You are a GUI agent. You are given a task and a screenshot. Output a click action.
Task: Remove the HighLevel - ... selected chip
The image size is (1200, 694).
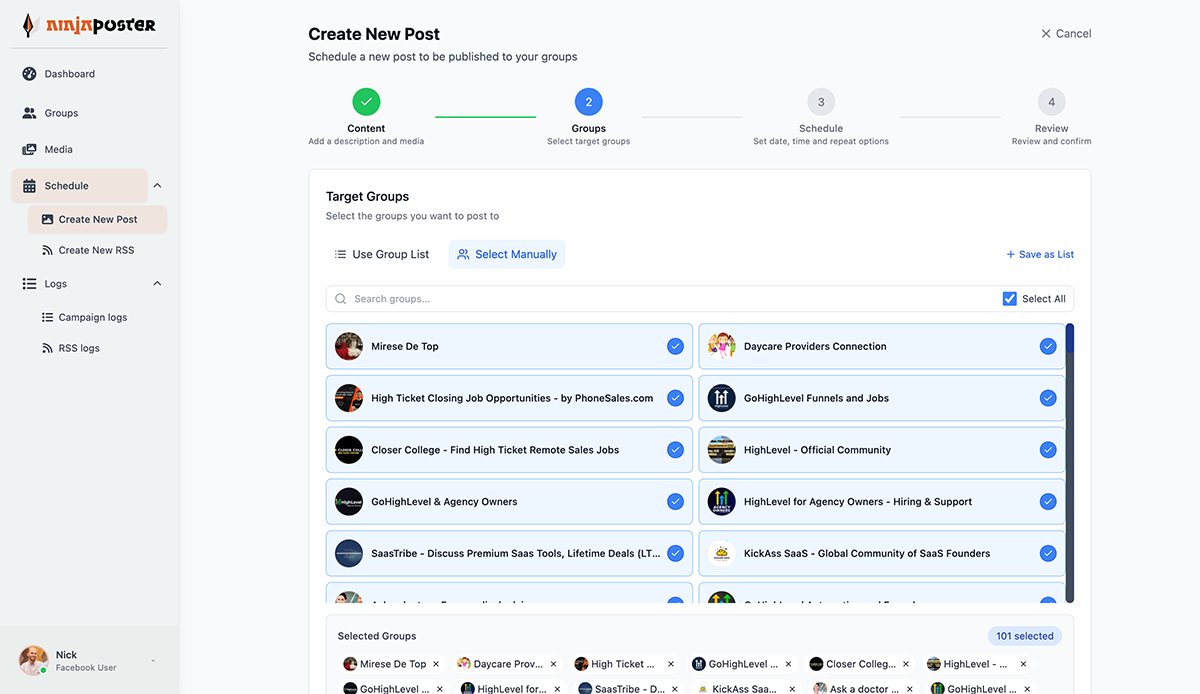(x=1023, y=664)
